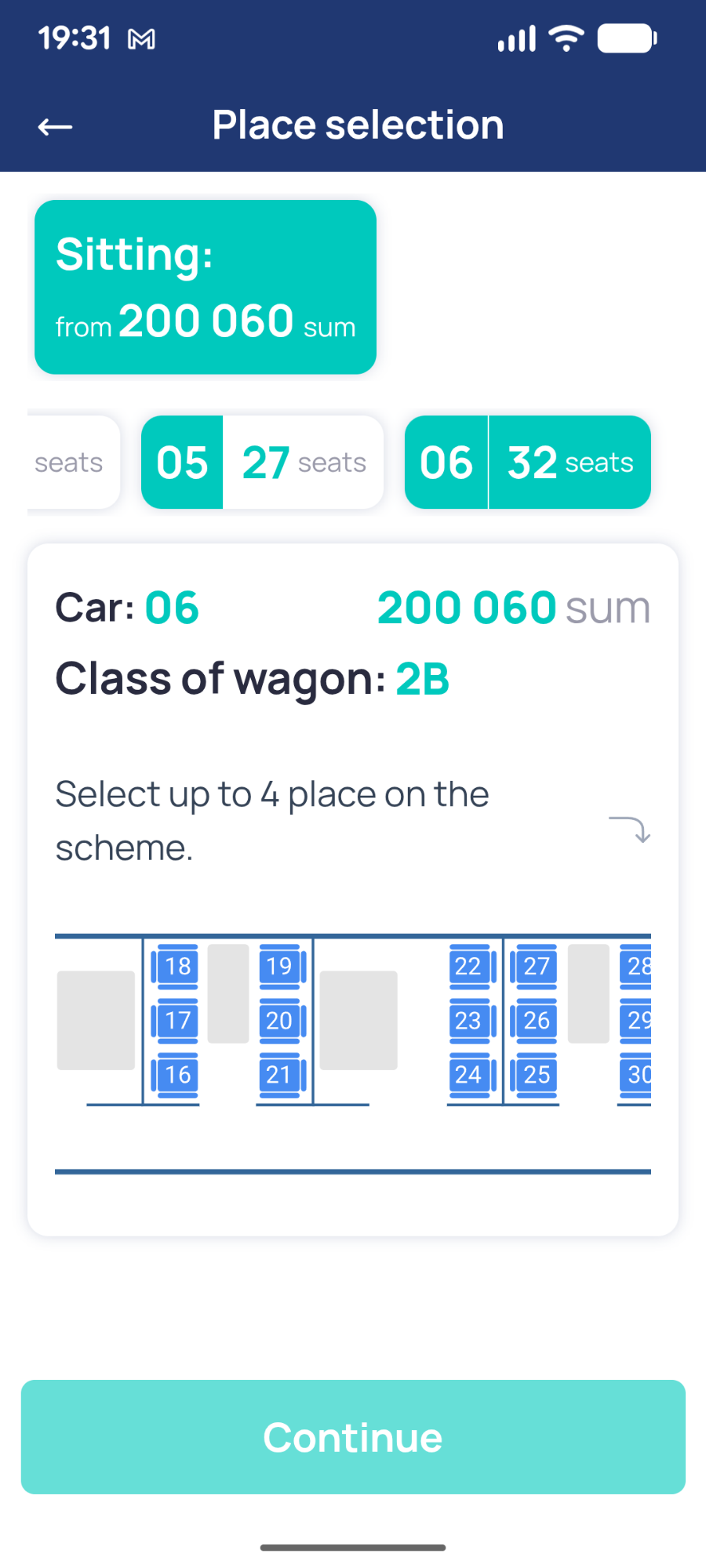This screenshot has height=1568, width=706.
Task: Tap the scroll direction arrow icon
Action: (630, 829)
